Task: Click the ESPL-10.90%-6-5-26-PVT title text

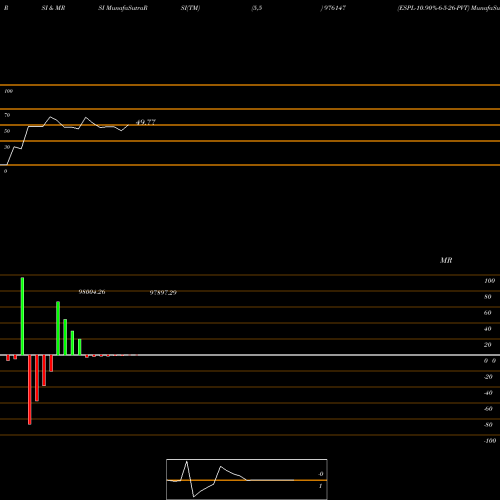Action: [x=433, y=8]
